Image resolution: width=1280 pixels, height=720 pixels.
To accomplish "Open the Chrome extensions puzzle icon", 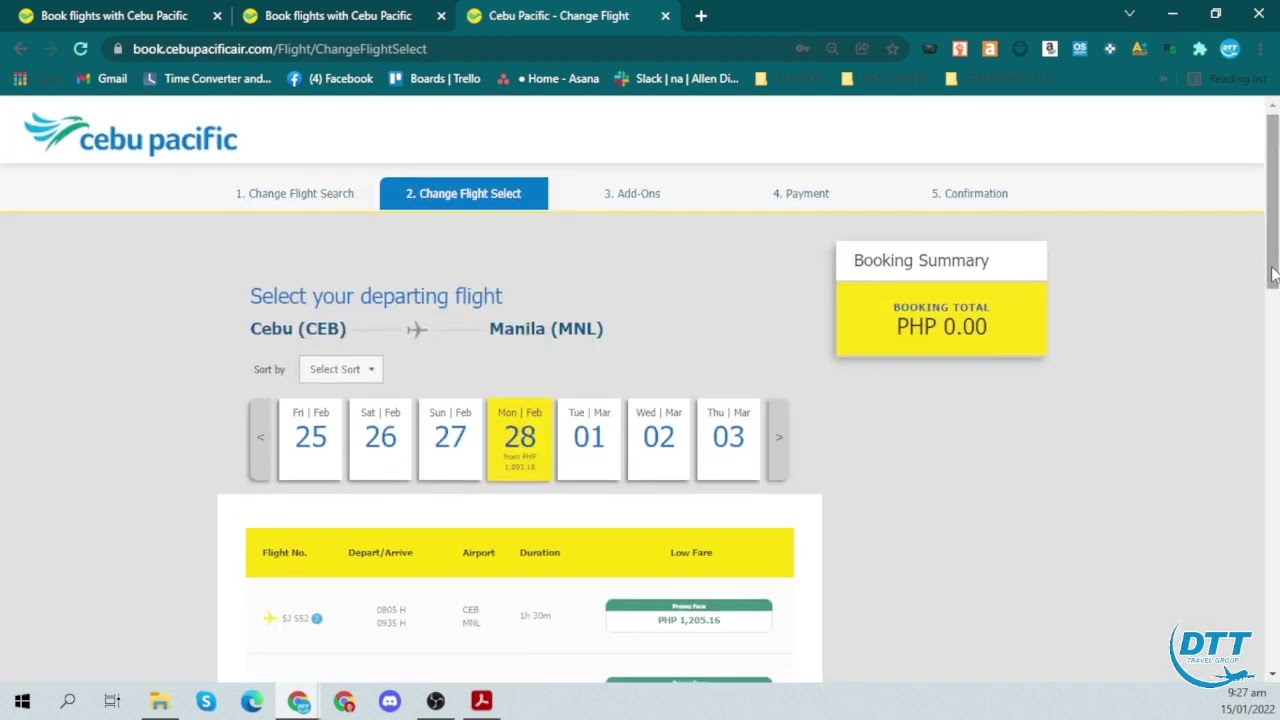I will (x=1199, y=48).
